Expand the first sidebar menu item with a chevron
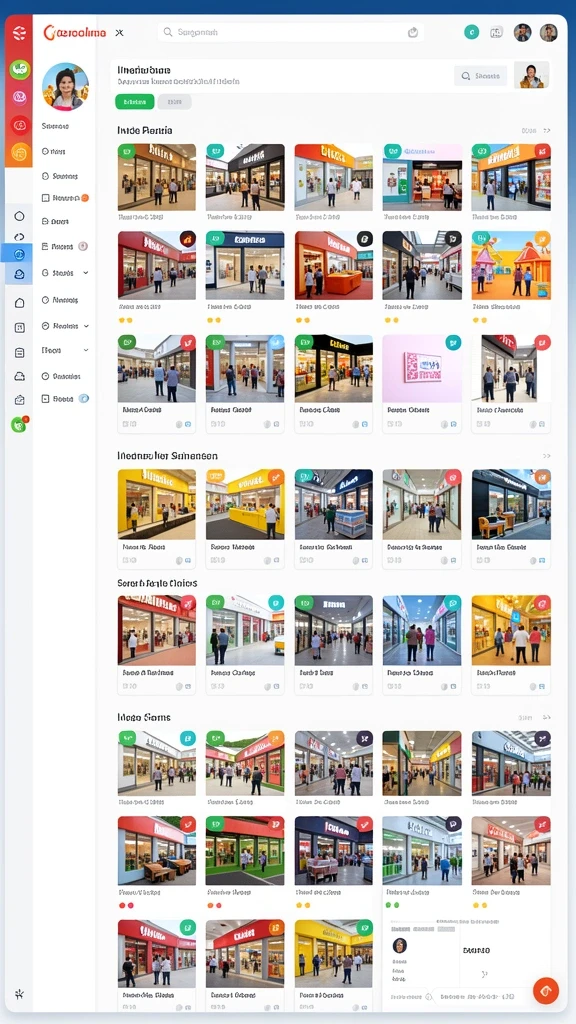Screen dimensions: 576x1024 point(65,273)
